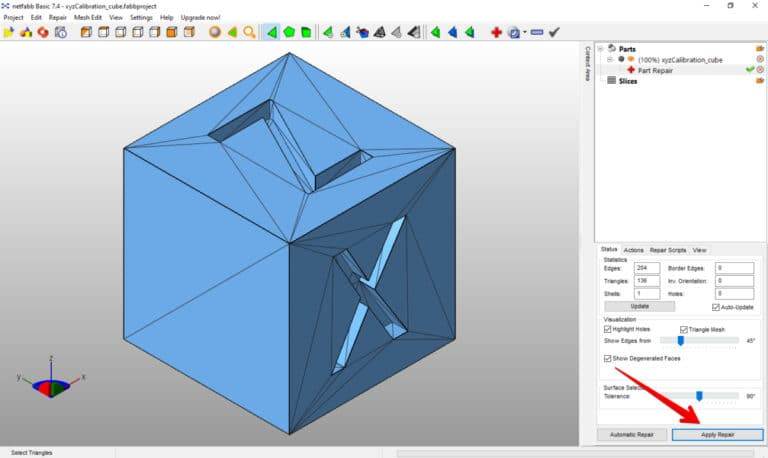Click the Edges value field

click(x=647, y=268)
